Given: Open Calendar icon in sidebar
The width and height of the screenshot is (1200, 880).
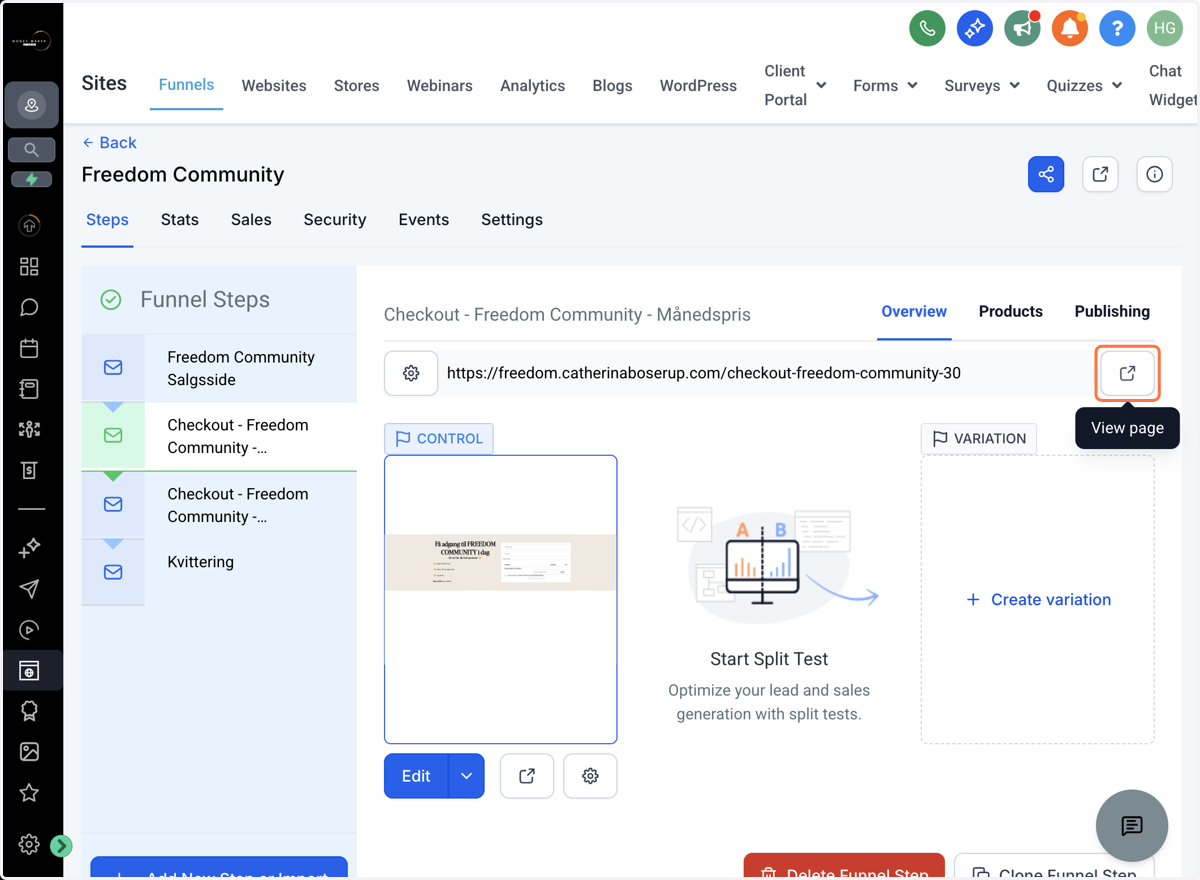Looking at the screenshot, I should (x=29, y=348).
